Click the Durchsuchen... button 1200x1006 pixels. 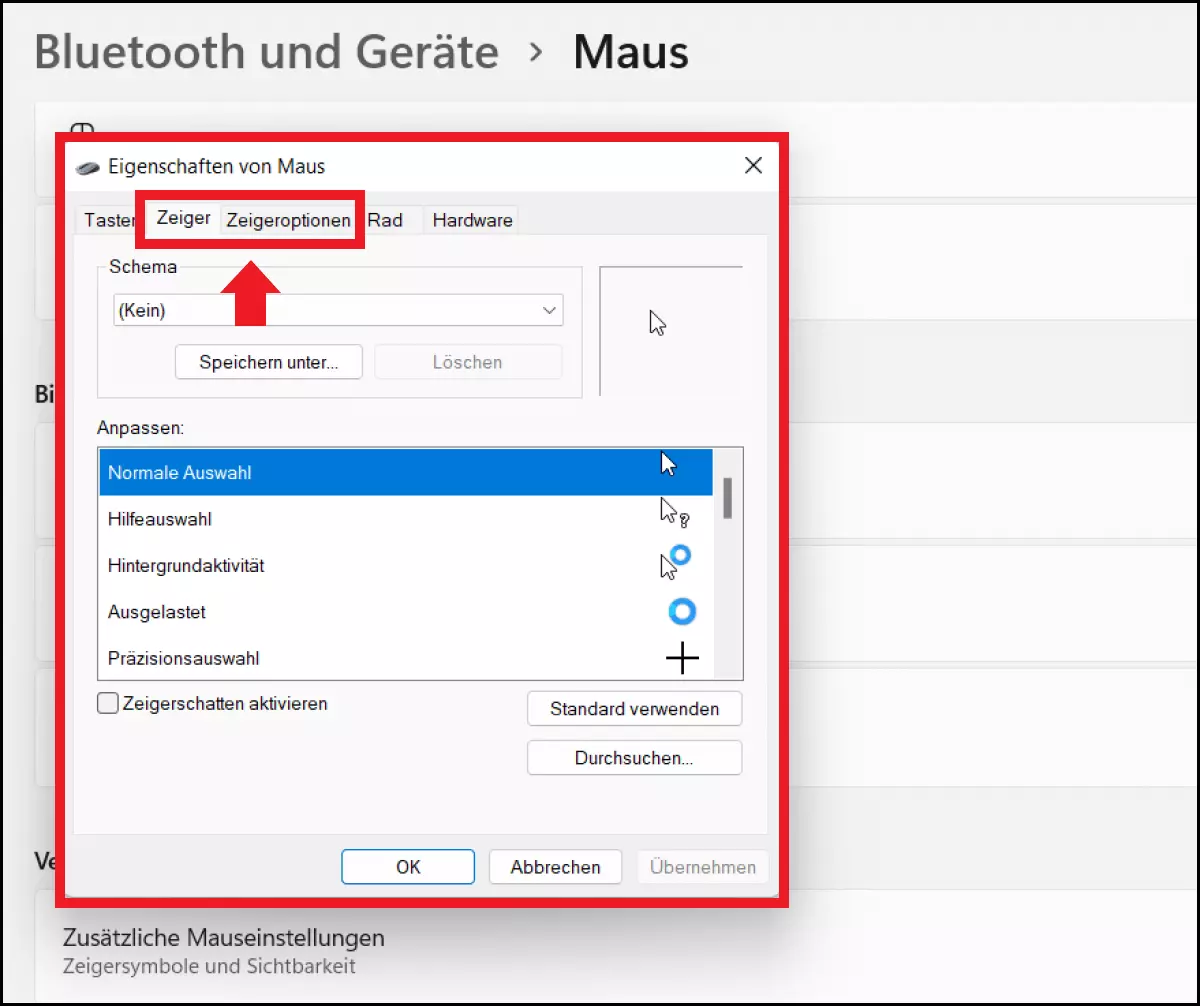coord(634,757)
